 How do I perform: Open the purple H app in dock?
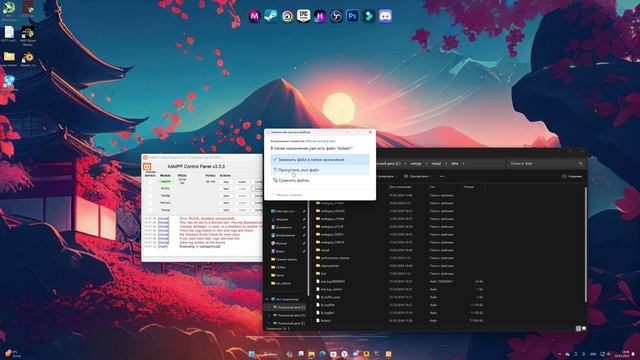(x=320, y=16)
